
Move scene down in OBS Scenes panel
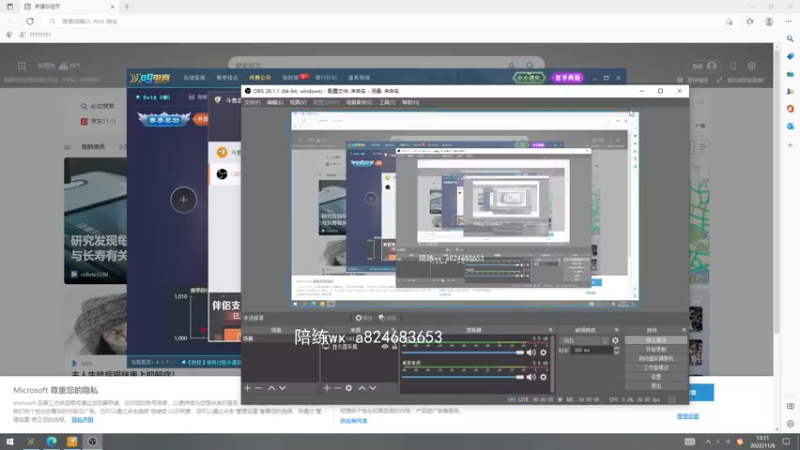[x=282, y=388]
